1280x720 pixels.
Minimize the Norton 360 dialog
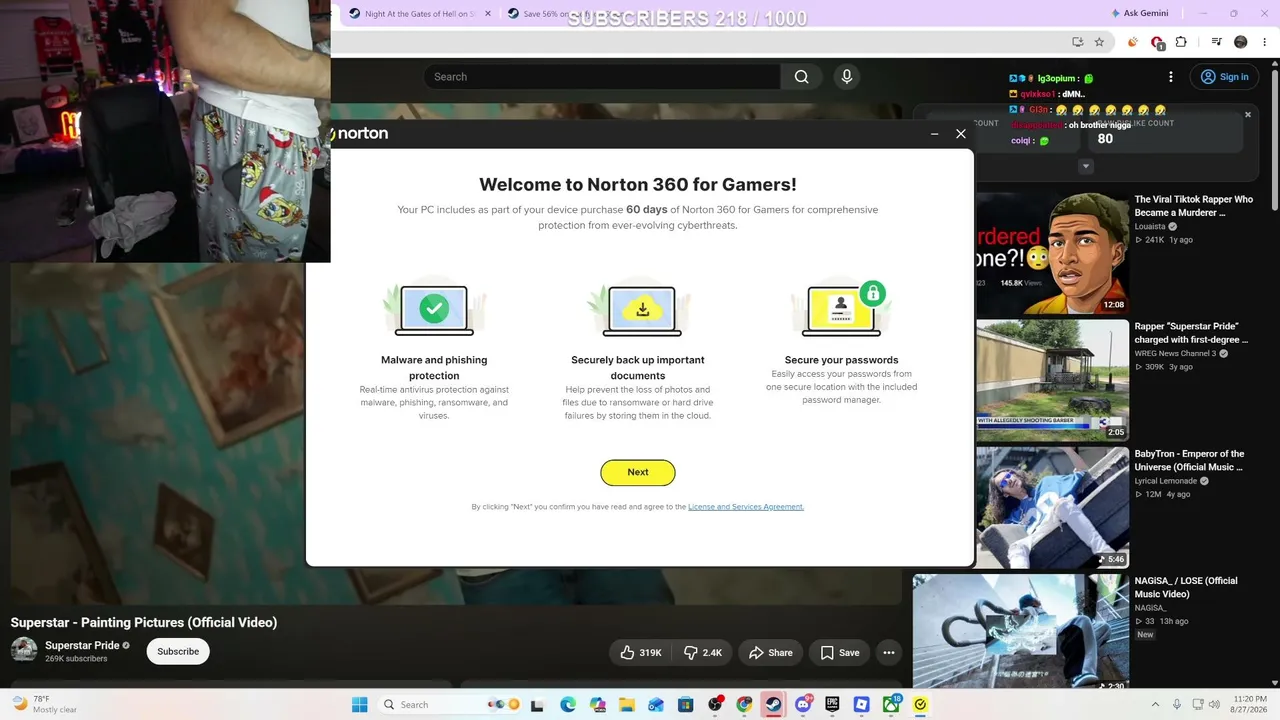[x=935, y=134]
